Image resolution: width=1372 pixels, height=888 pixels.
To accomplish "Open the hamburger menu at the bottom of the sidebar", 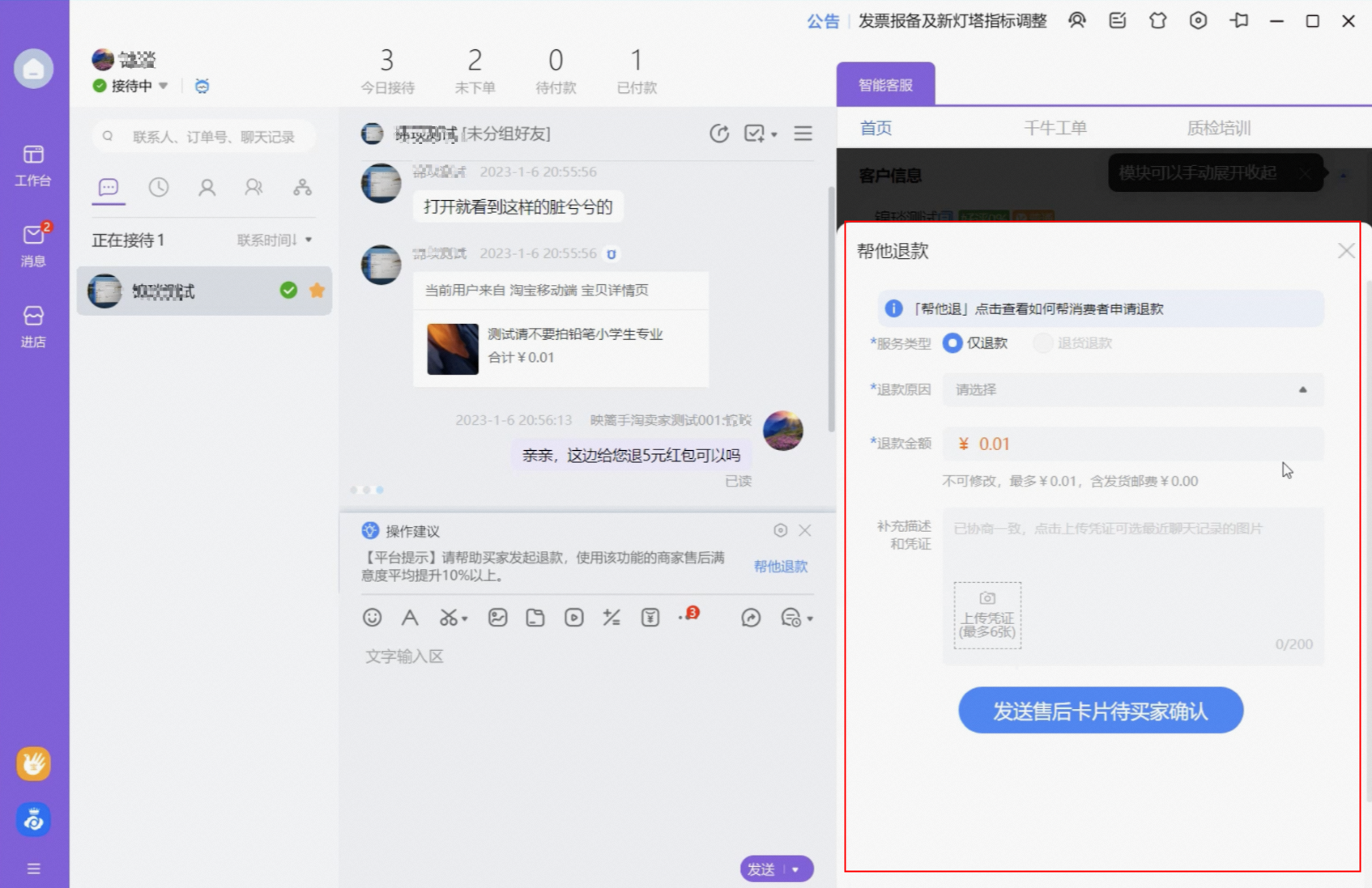I will pos(33,869).
